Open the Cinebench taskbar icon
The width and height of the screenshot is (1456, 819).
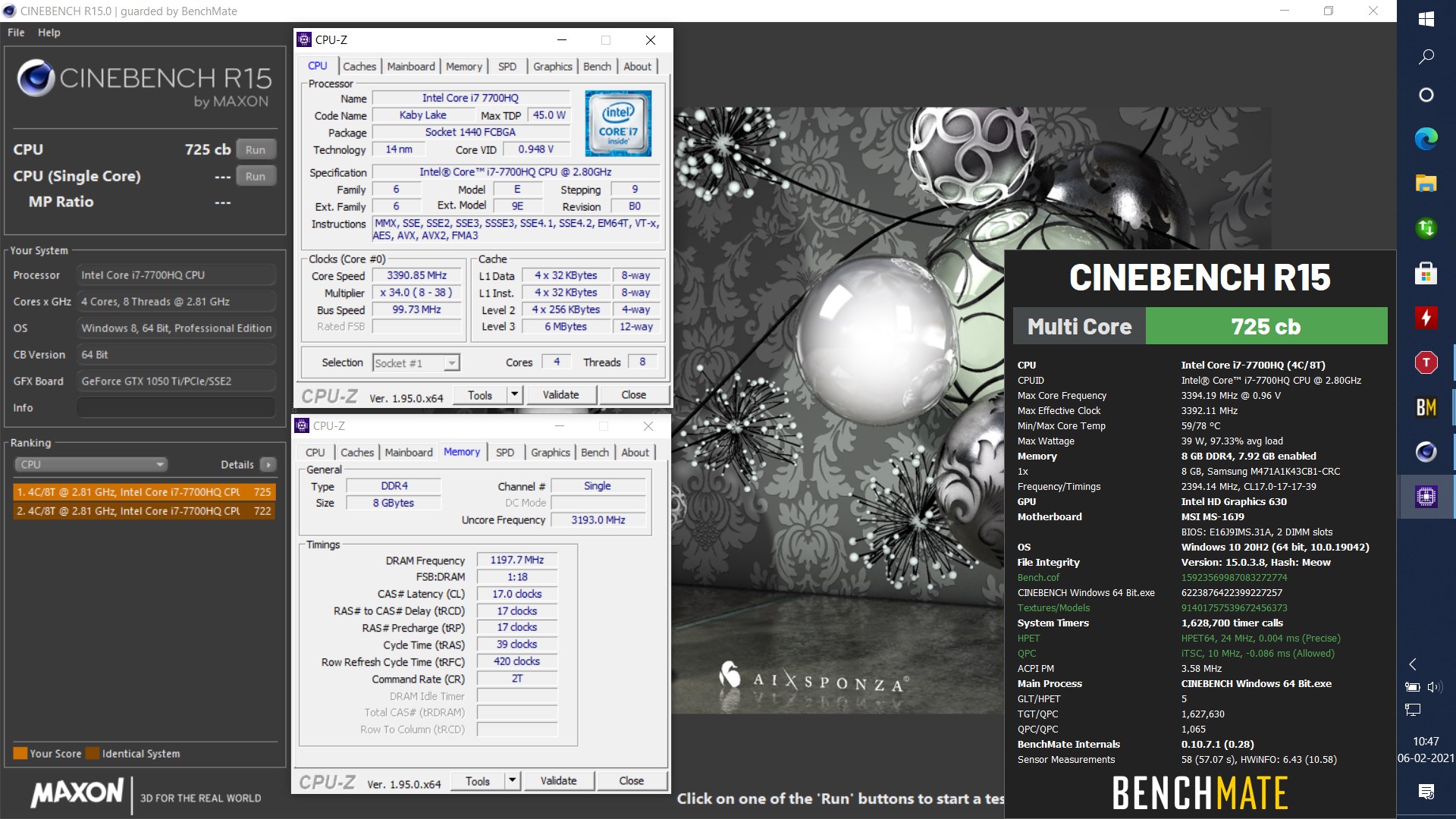(1426, 452)
